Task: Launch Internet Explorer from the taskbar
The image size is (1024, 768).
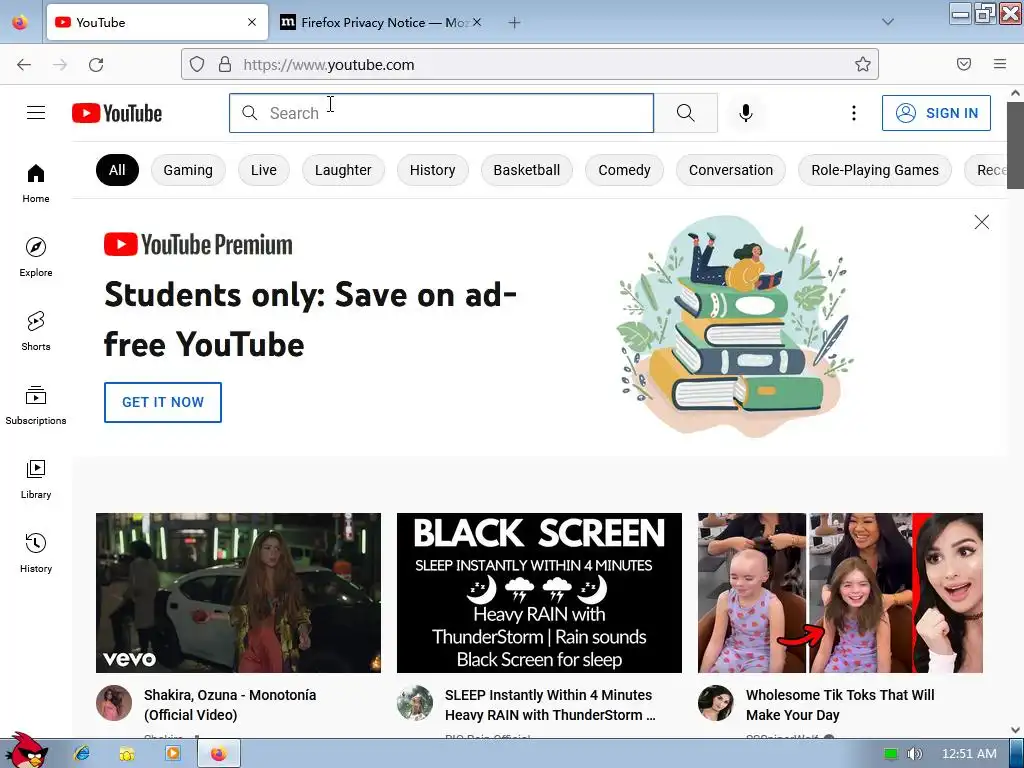Action: [82, 754]
